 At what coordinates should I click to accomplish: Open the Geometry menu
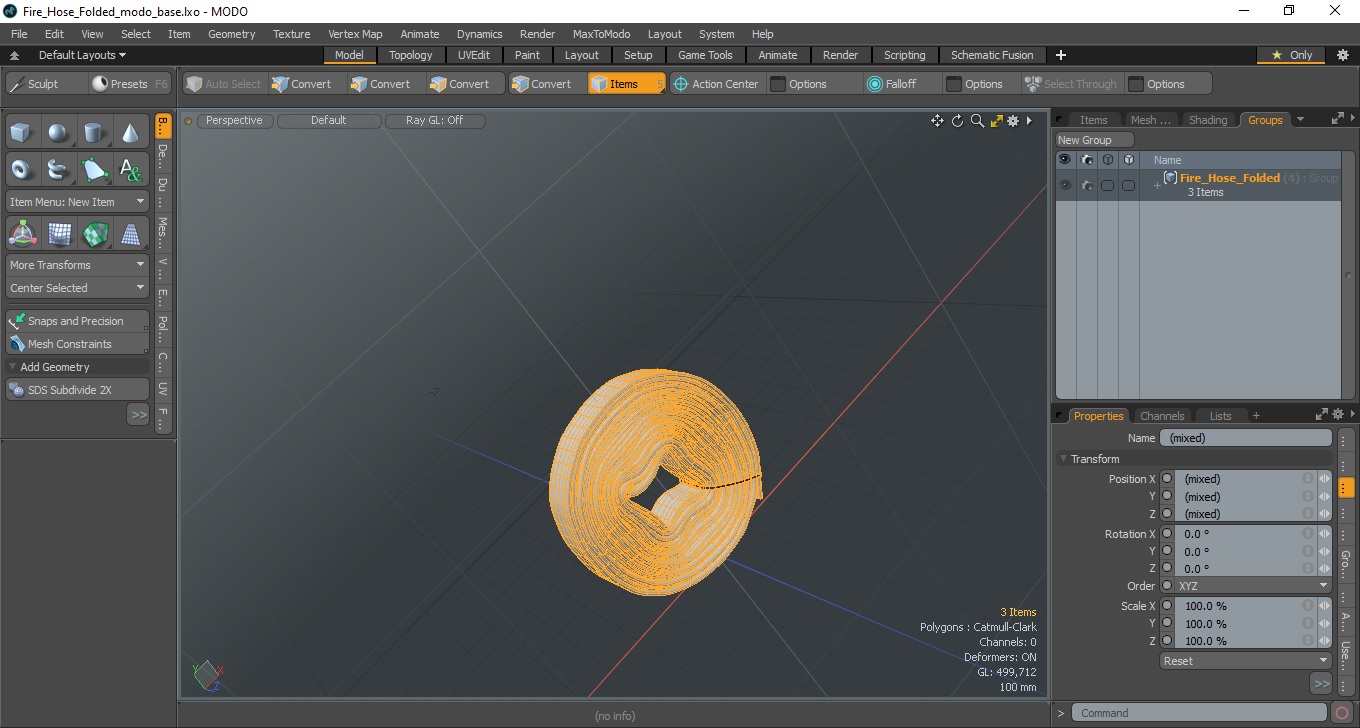[x=231, y=34]
